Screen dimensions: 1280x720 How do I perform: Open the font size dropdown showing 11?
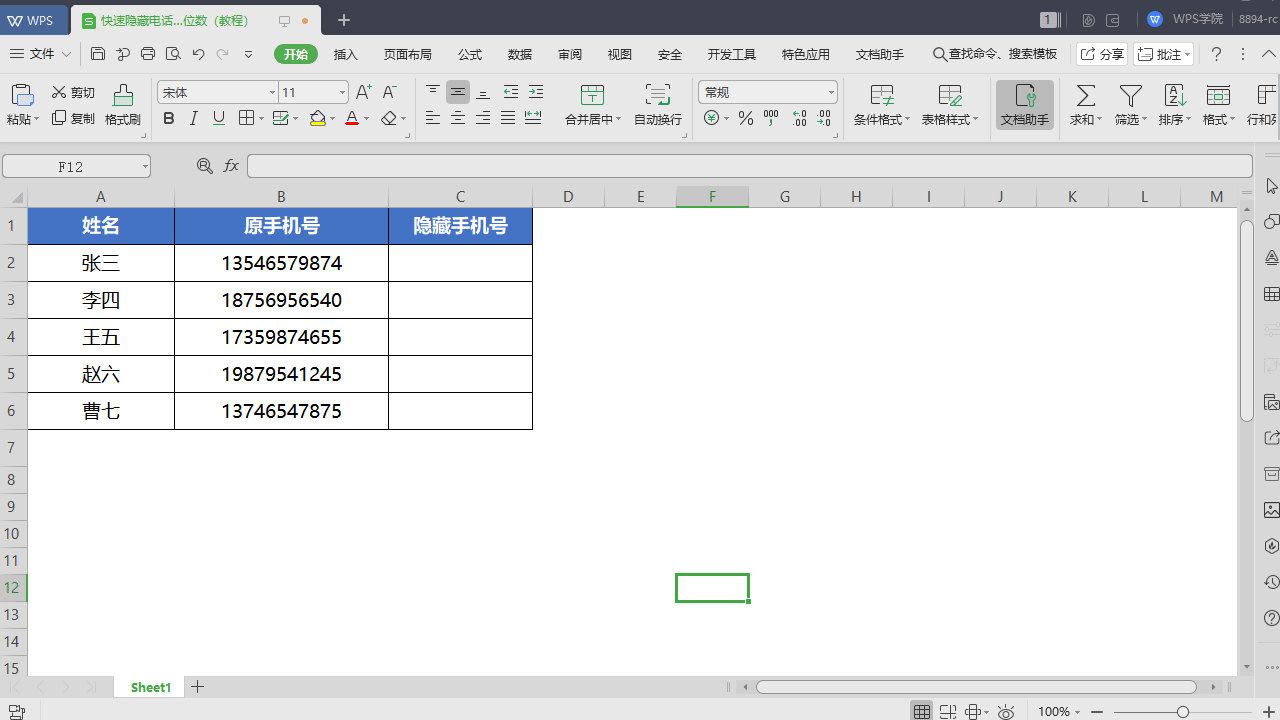click(340, 91)
